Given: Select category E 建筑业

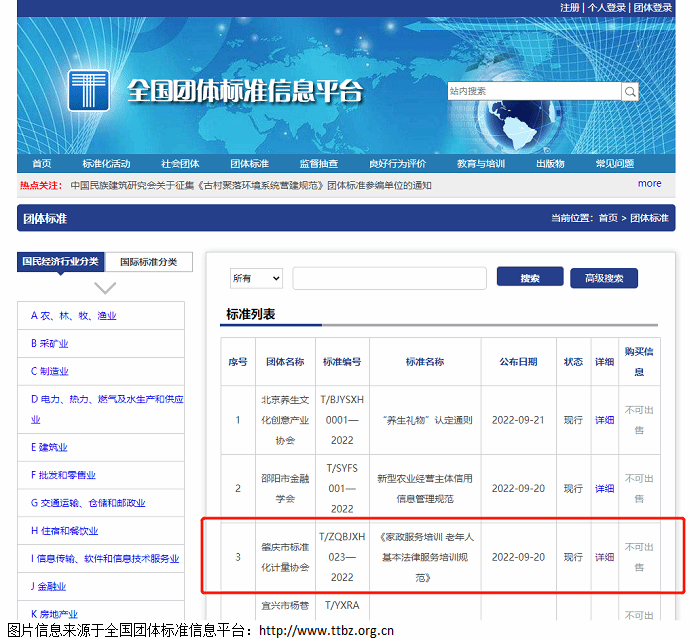Looking at the screenshot, I should 49,447.
